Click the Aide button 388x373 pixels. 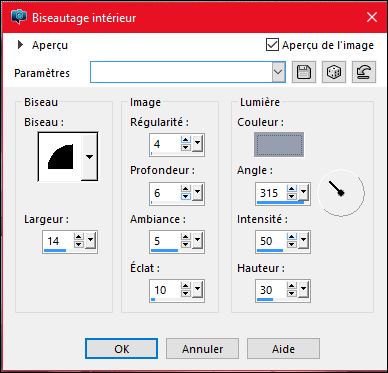click(283, 349)
